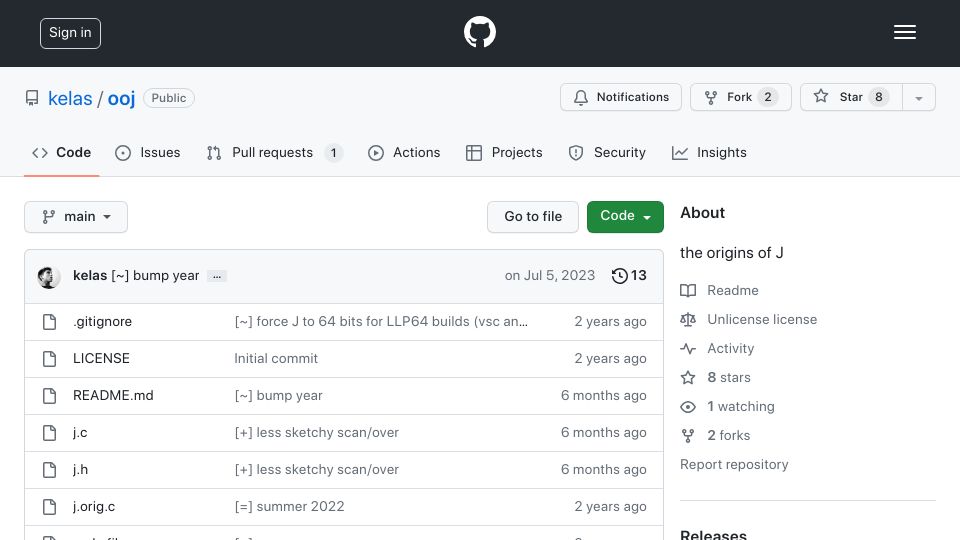This screenshot has height=540, width=960.
Task: Click the book icon beside Readme
Action: pyautogui.click(x=688, y=291)
